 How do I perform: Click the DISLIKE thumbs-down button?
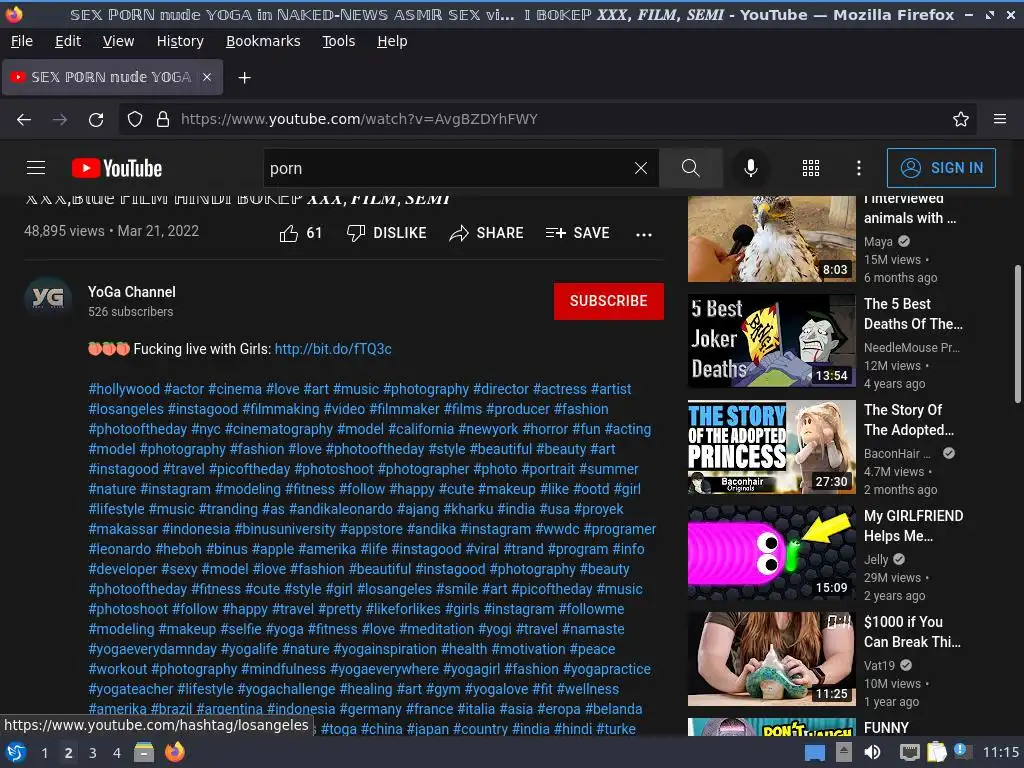(x=387, y=233)
